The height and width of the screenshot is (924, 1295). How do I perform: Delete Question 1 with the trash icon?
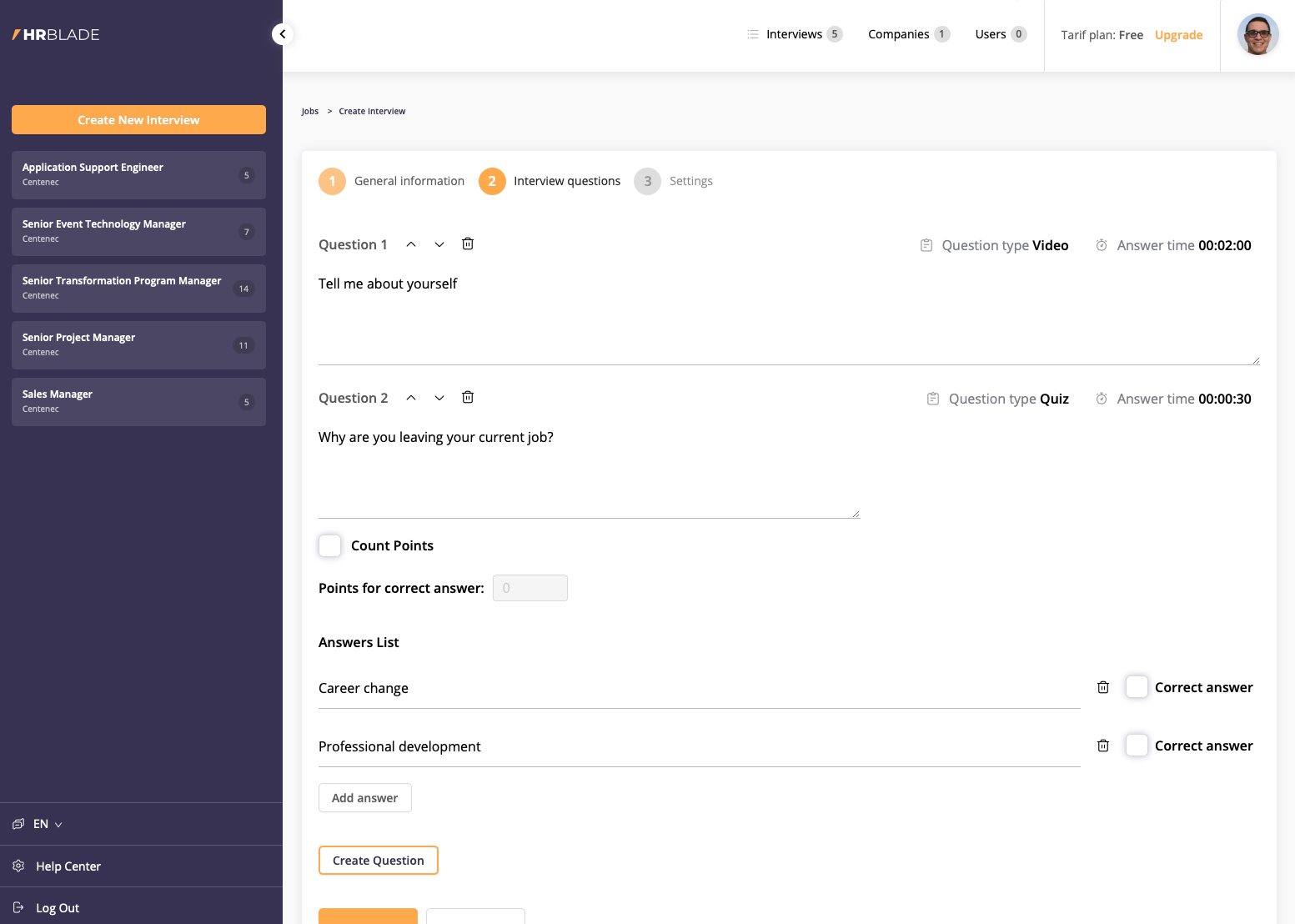tap(468, 244)
